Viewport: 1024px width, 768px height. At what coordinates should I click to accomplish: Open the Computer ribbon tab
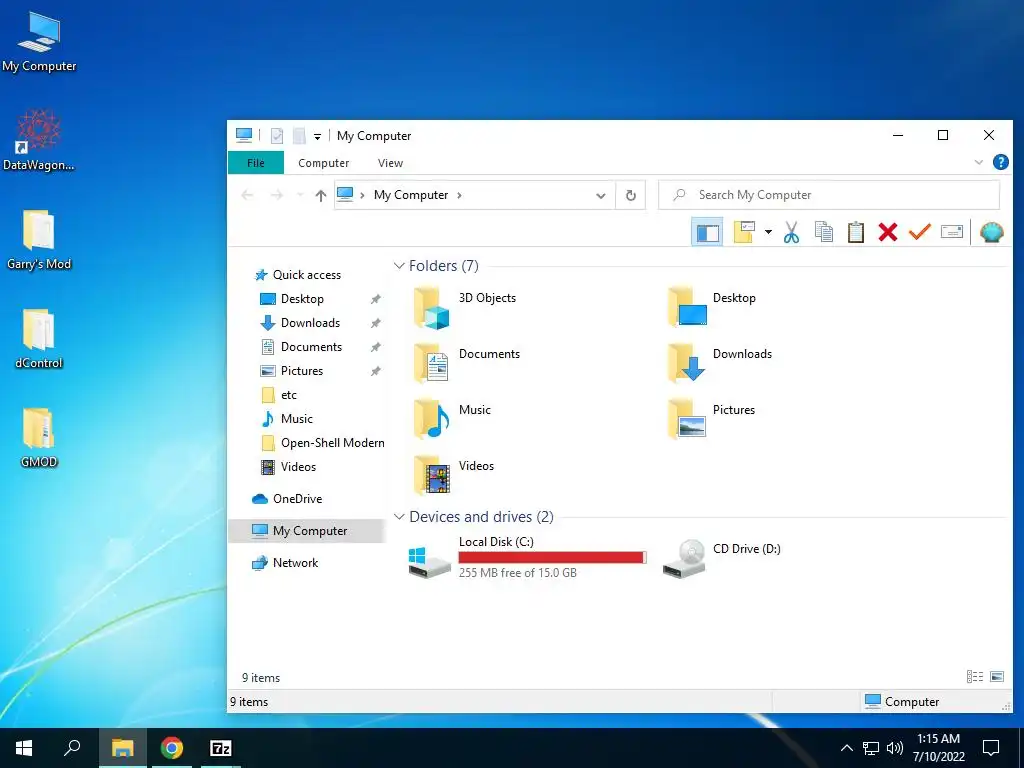[323, 163]
